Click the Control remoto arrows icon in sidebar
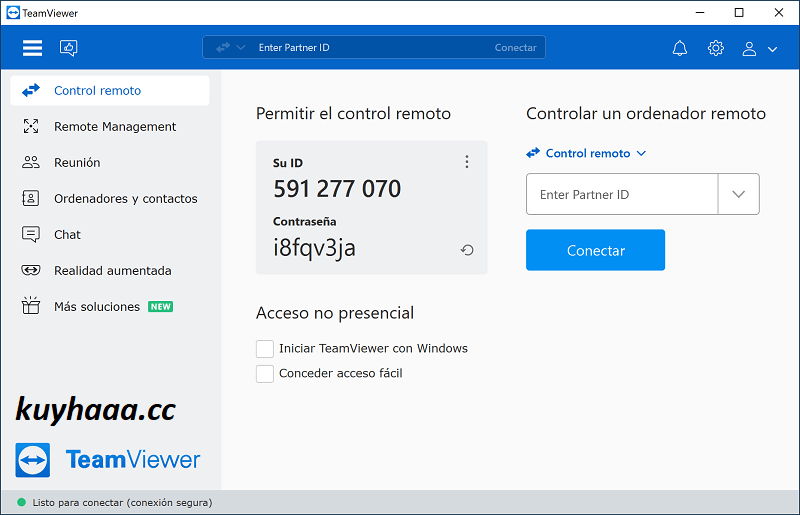 [31, 90]
